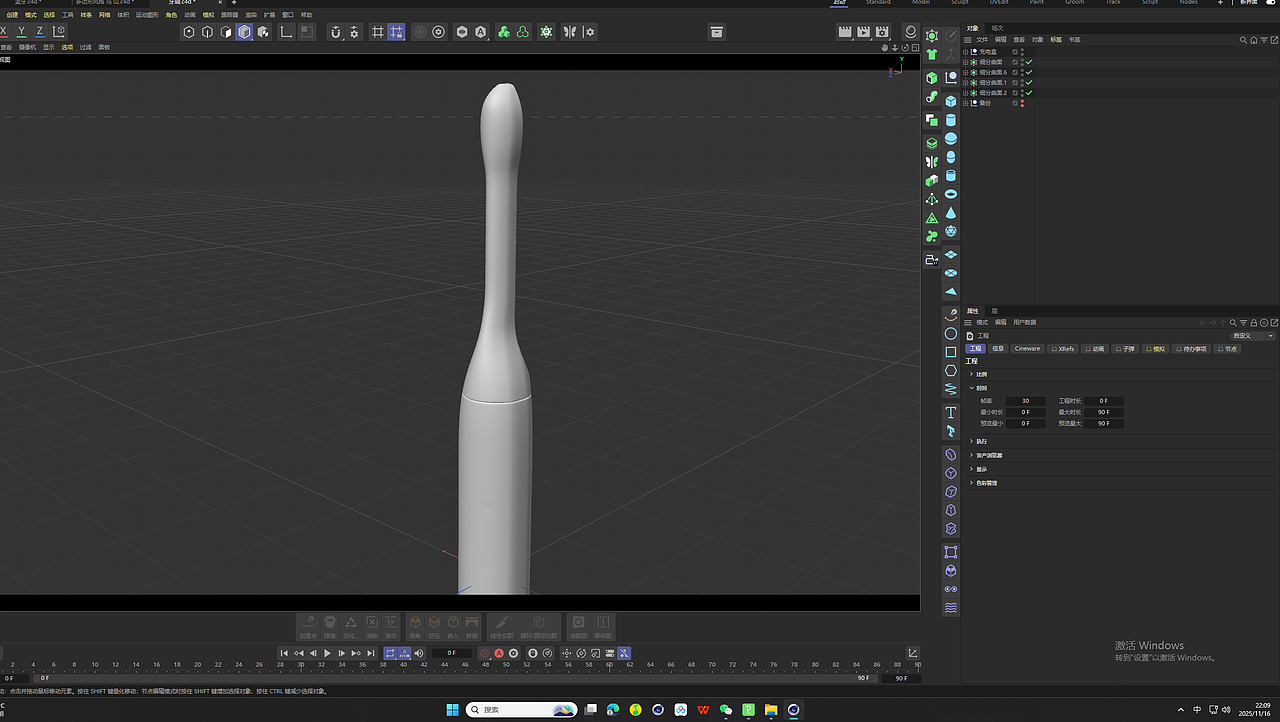The height and width of the screenshot is (722, 1280).
Task: Click the lock icon in Attributes panel
Action: tap(1254, 323)
